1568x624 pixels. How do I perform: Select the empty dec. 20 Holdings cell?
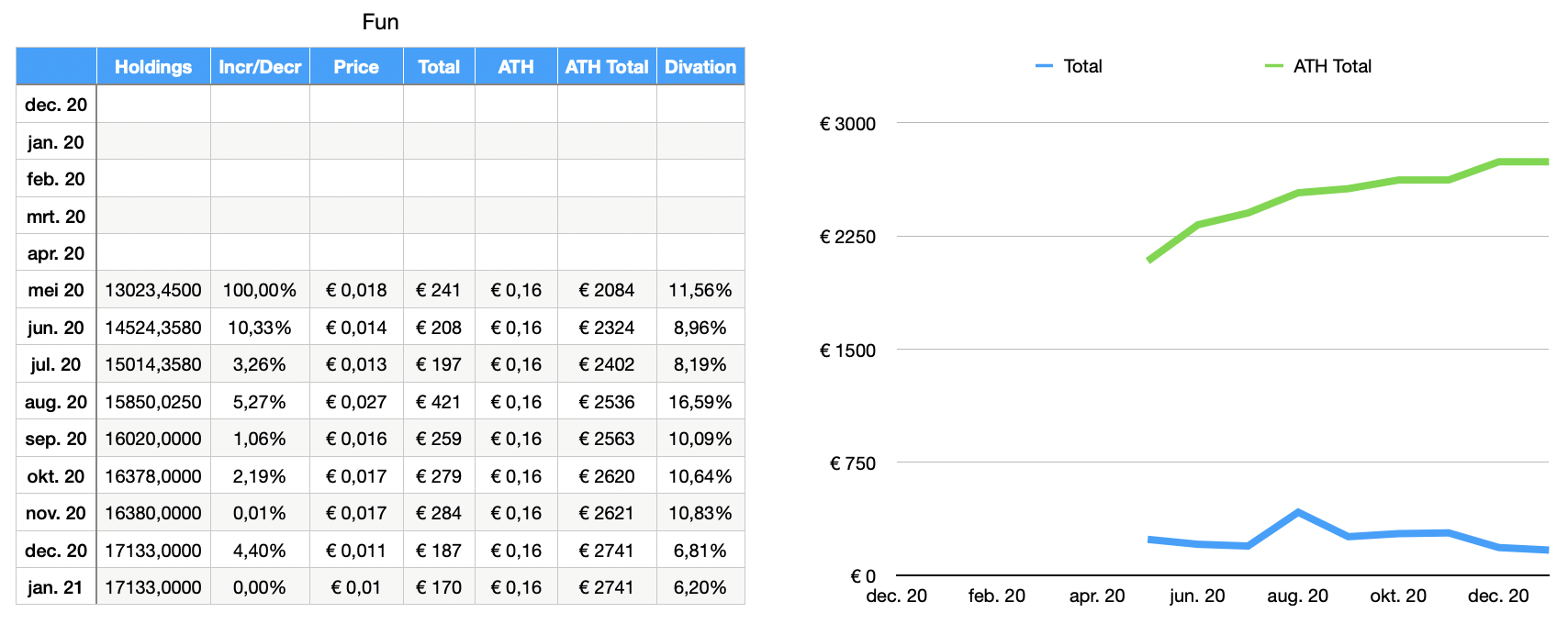click(153, 105)
